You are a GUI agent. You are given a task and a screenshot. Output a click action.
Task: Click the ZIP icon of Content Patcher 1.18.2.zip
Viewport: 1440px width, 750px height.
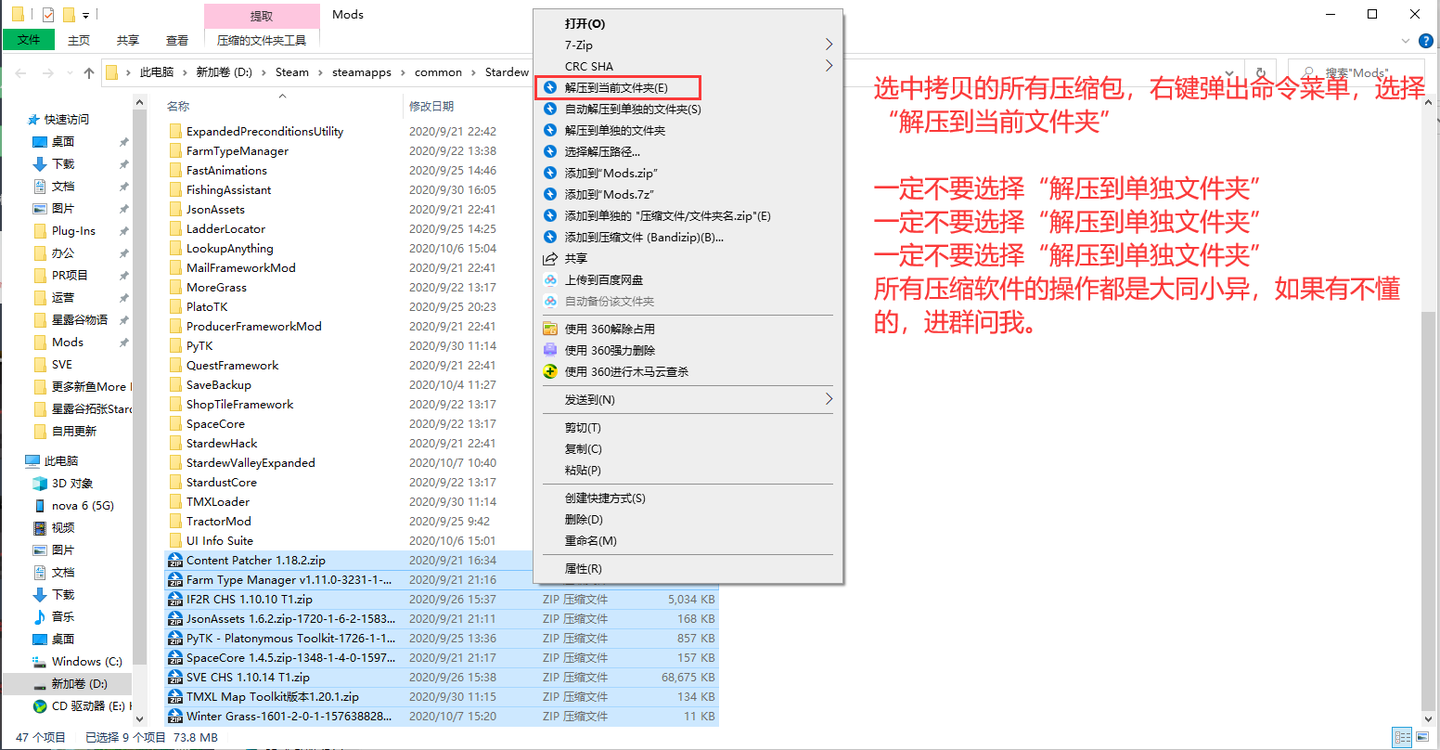coord(175,560)
